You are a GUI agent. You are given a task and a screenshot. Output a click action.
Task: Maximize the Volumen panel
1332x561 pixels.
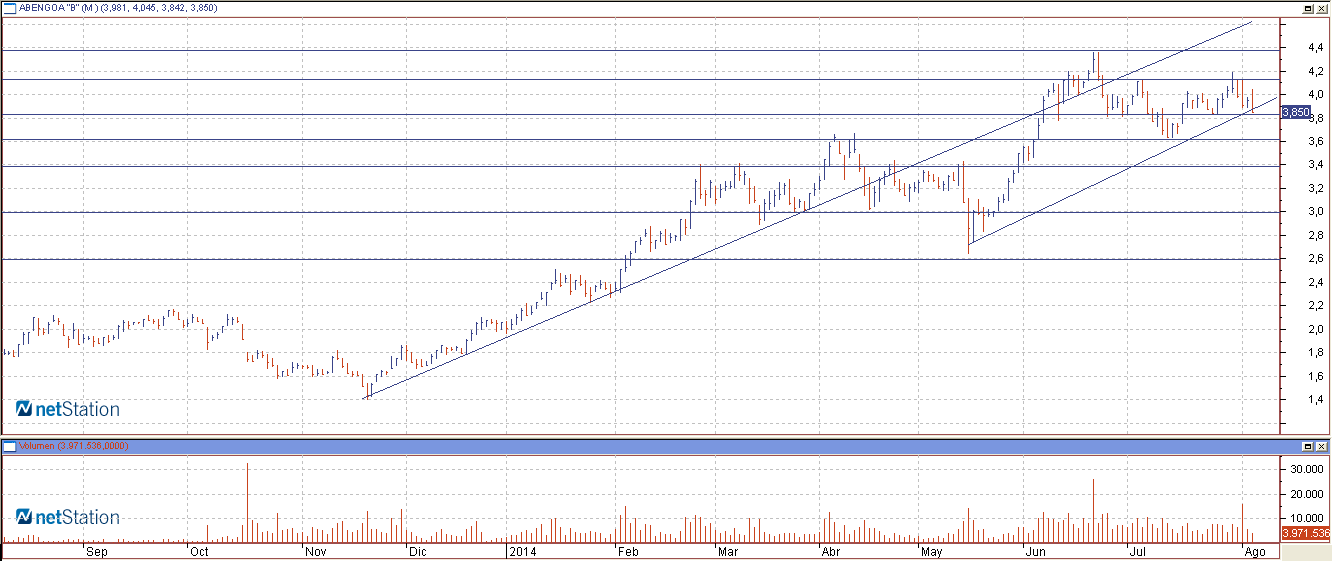pos(1308,445)
